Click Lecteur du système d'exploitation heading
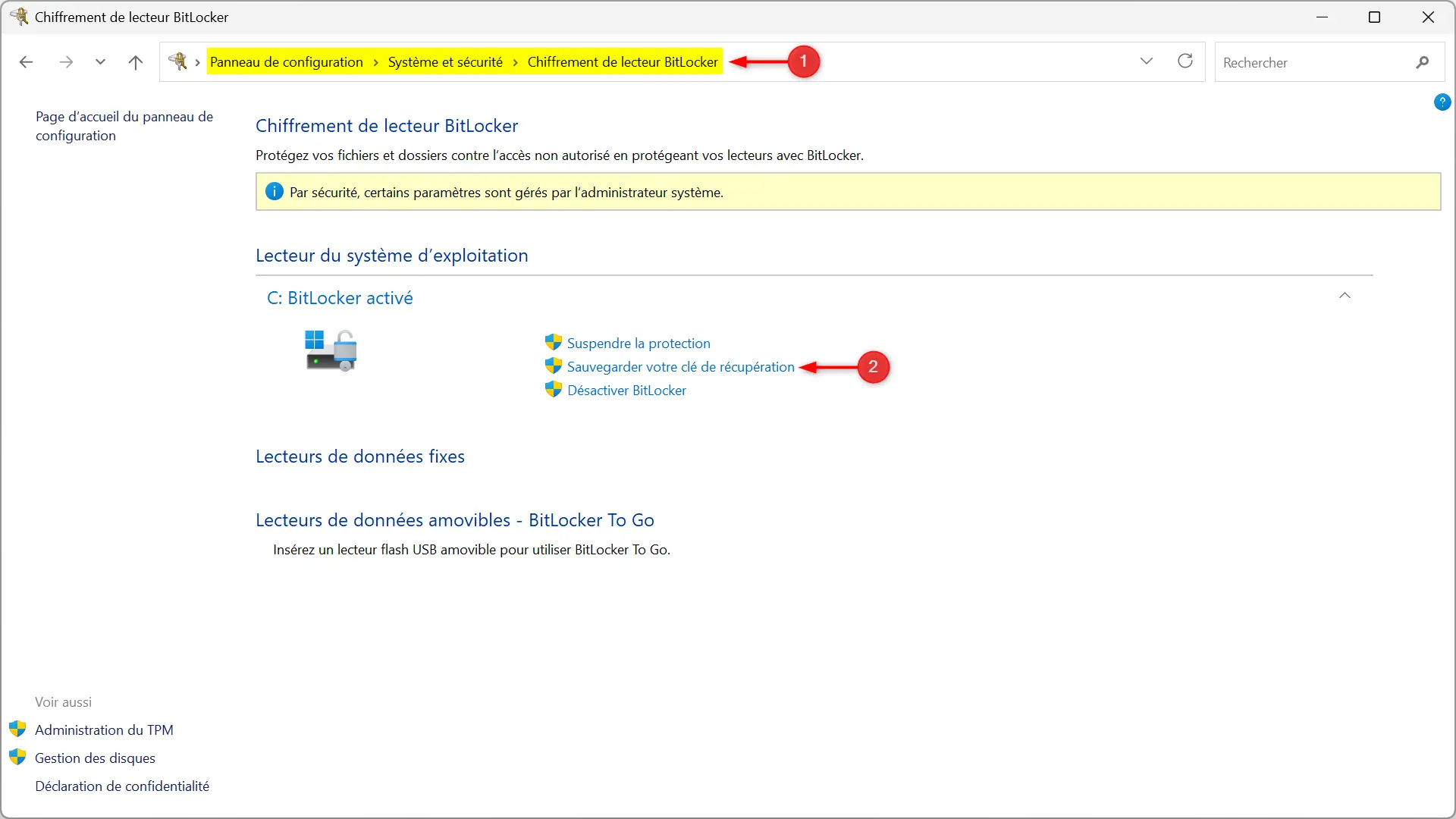The width and height of the screenshot is (1456, 819). pos(391,256)
